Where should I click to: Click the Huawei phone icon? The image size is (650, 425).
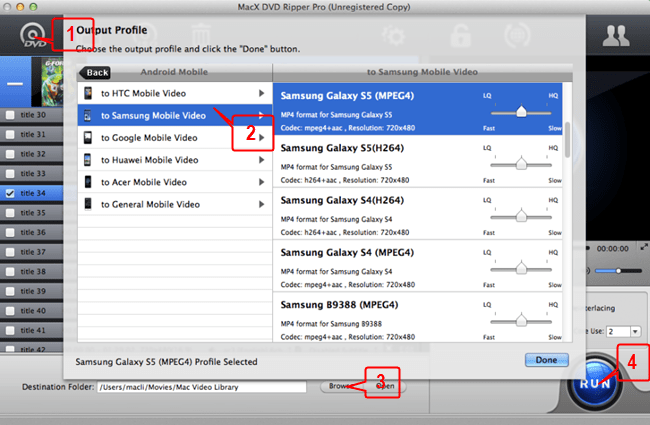point(88,160)
